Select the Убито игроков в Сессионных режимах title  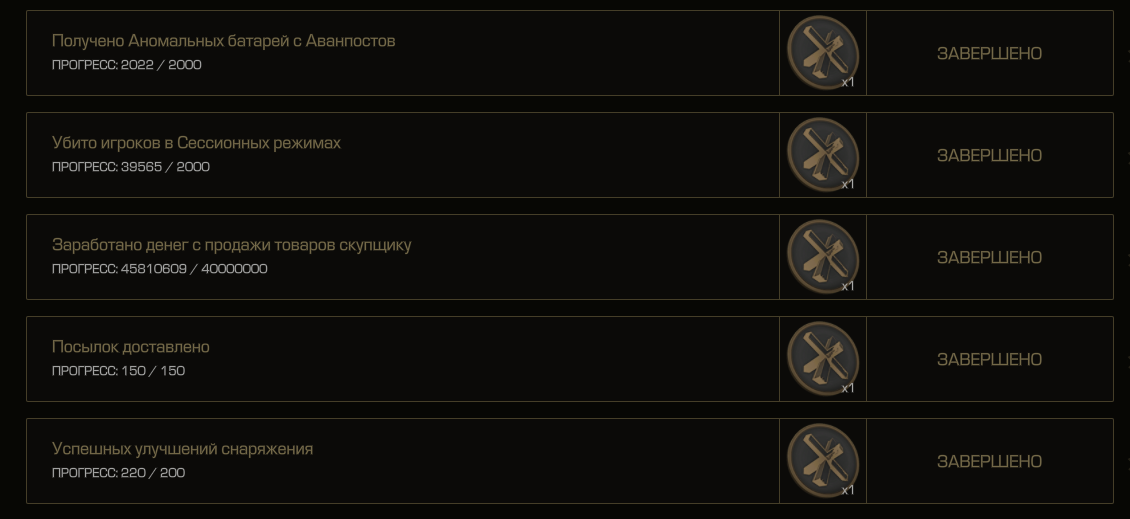196,143
